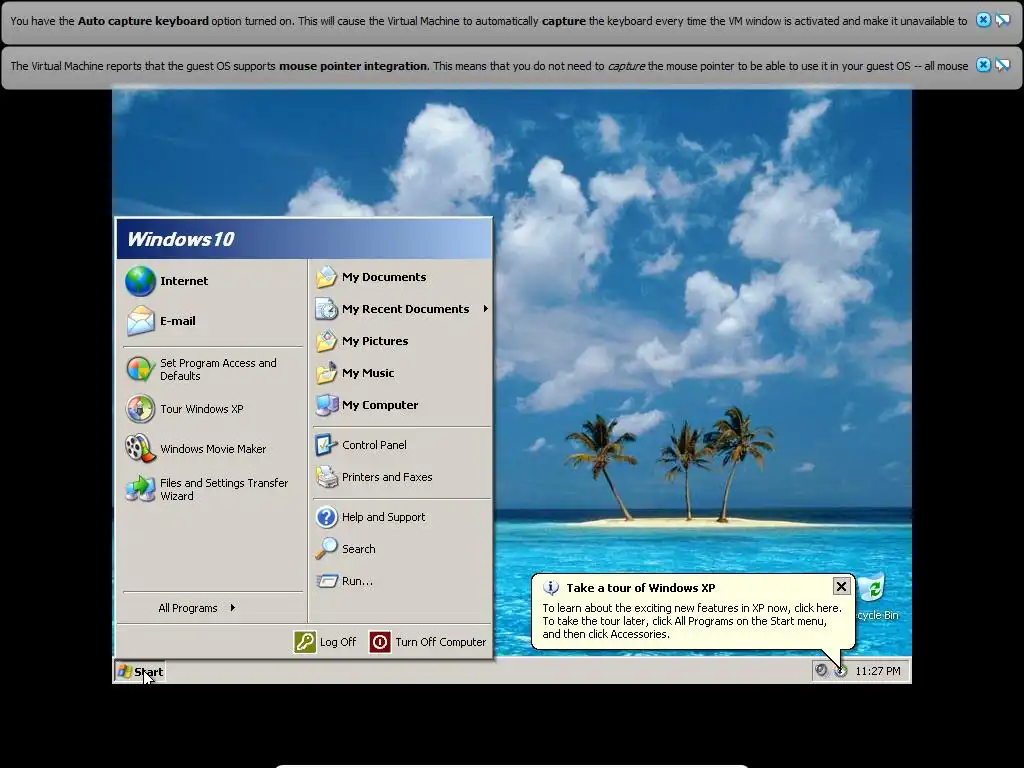Screen dimensions: 1024x768
Task: Click the Run dialog icon
Action: pyautogui.click(x=327, y=581)
